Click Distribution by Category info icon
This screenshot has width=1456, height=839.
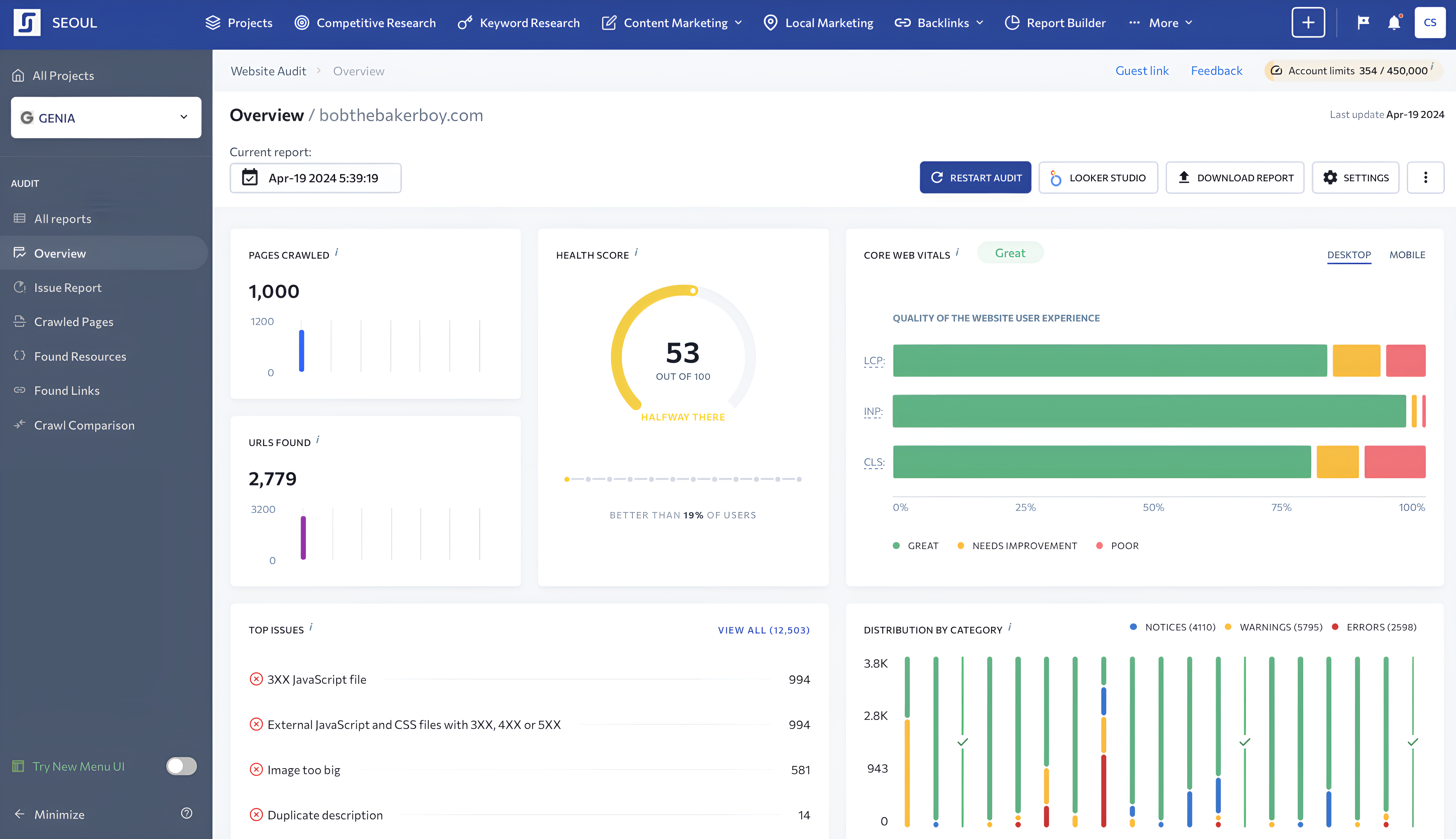click(x=1010, y=627)
